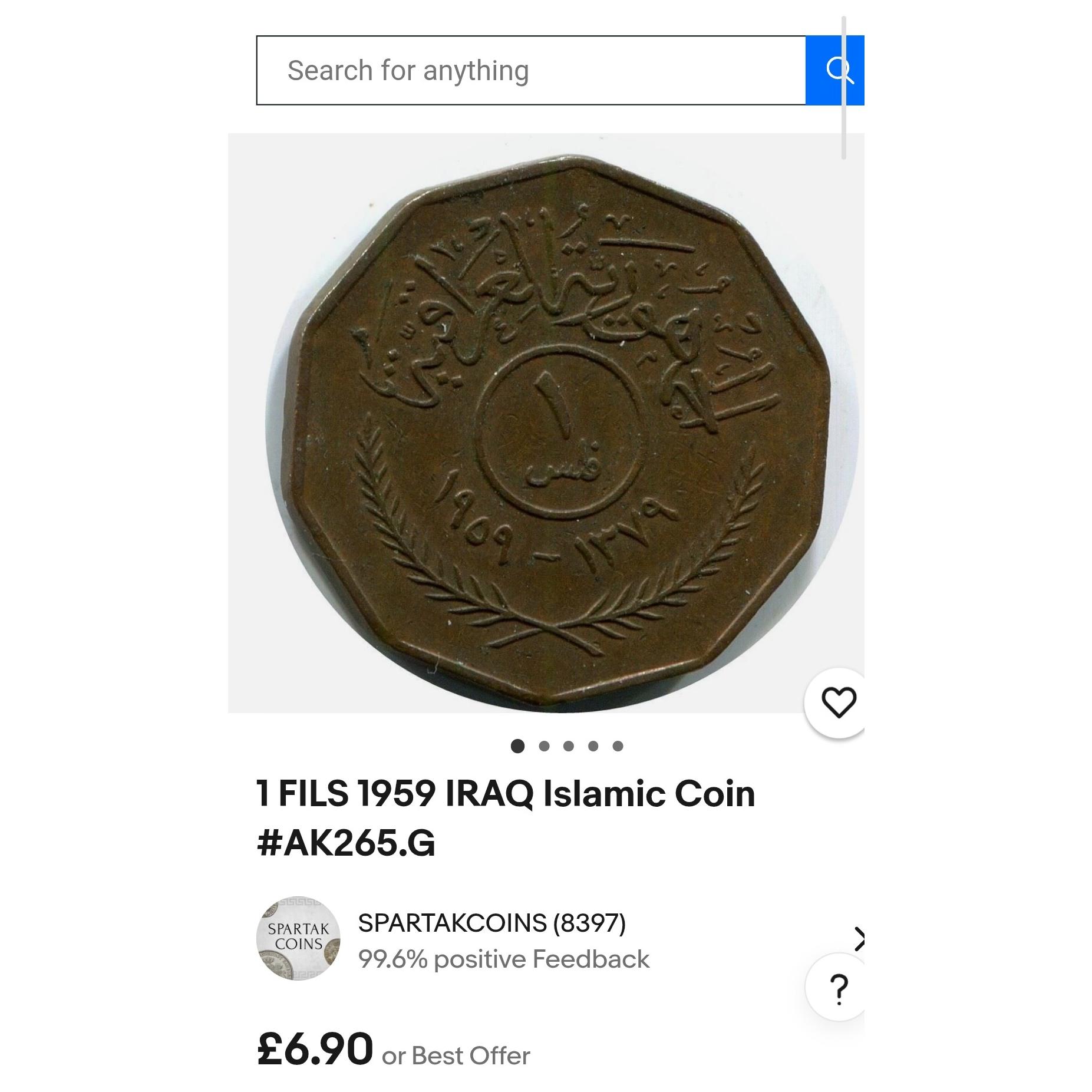View the 99.6% positive Feedback details
This screenshot has width=1092, height=1092.
pos(504,959)
